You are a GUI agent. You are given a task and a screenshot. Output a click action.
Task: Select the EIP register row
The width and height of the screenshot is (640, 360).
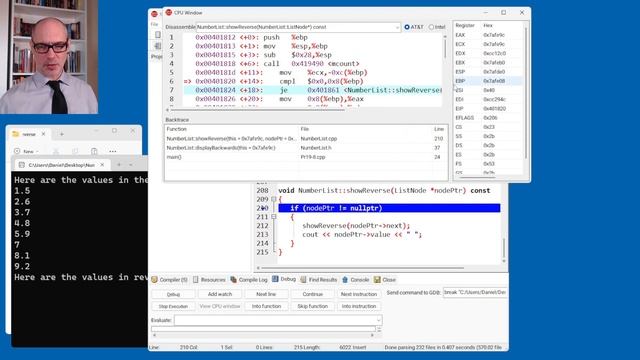(x=488, y=109)
